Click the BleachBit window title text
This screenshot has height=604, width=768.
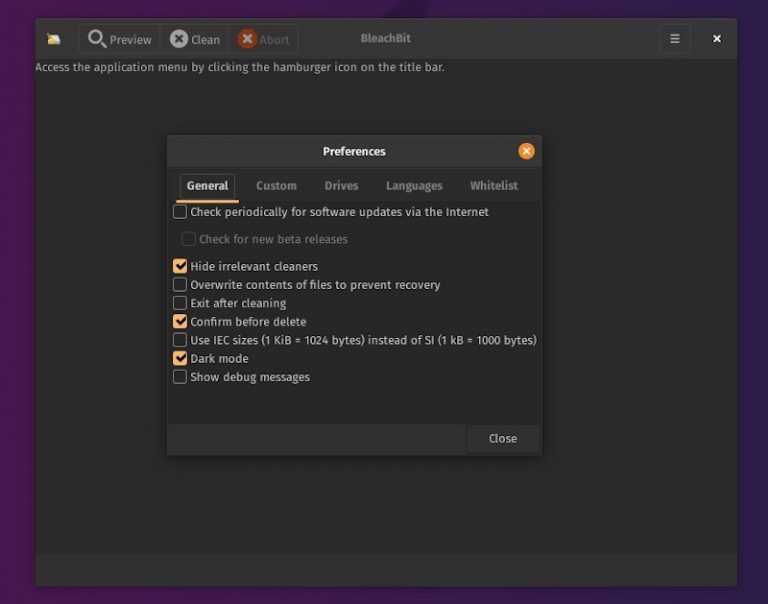pos(385,38)
